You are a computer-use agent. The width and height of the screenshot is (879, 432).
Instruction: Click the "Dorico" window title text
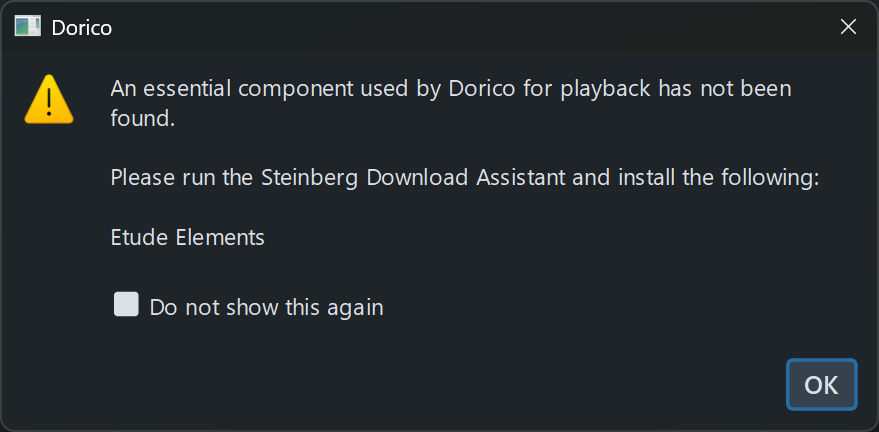[82, 28]
